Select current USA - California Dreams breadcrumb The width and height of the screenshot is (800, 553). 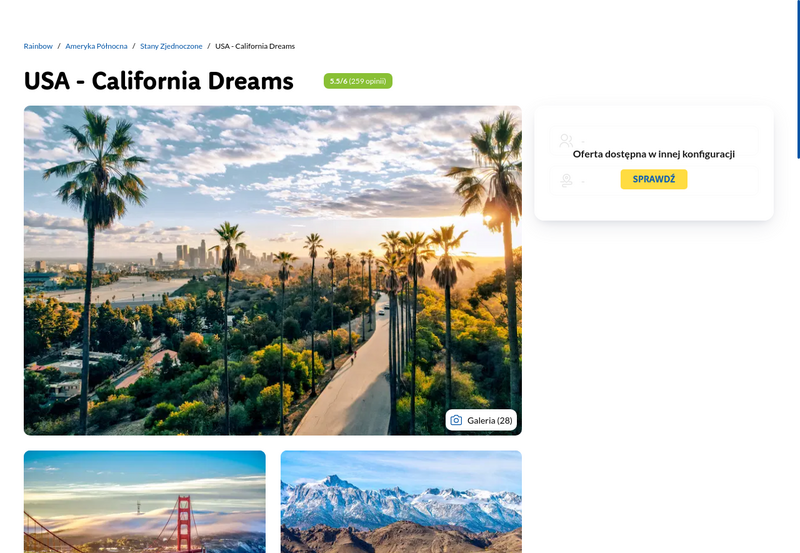pos(255,46)
